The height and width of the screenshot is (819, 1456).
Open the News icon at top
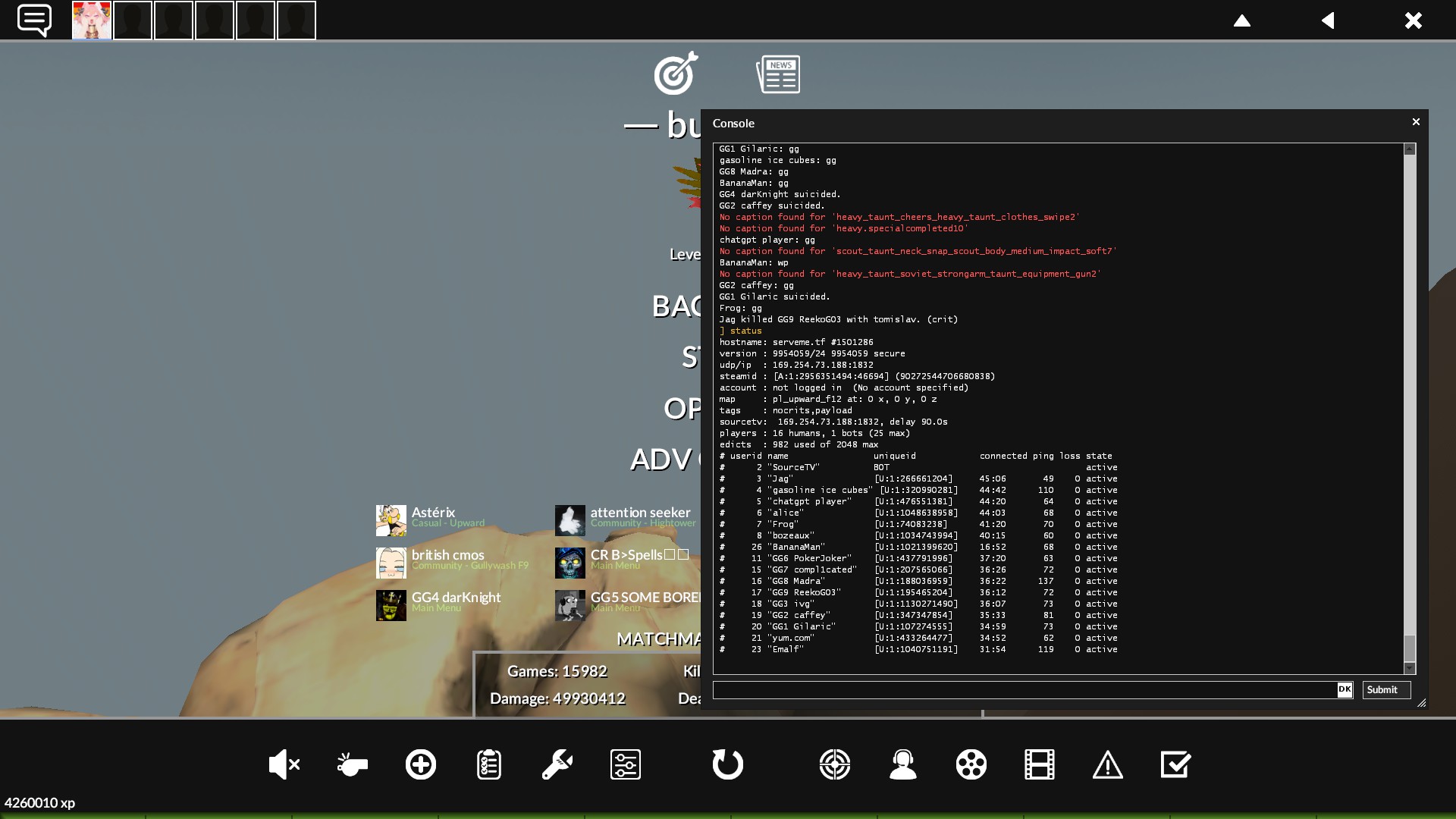[x=778, y=74]
